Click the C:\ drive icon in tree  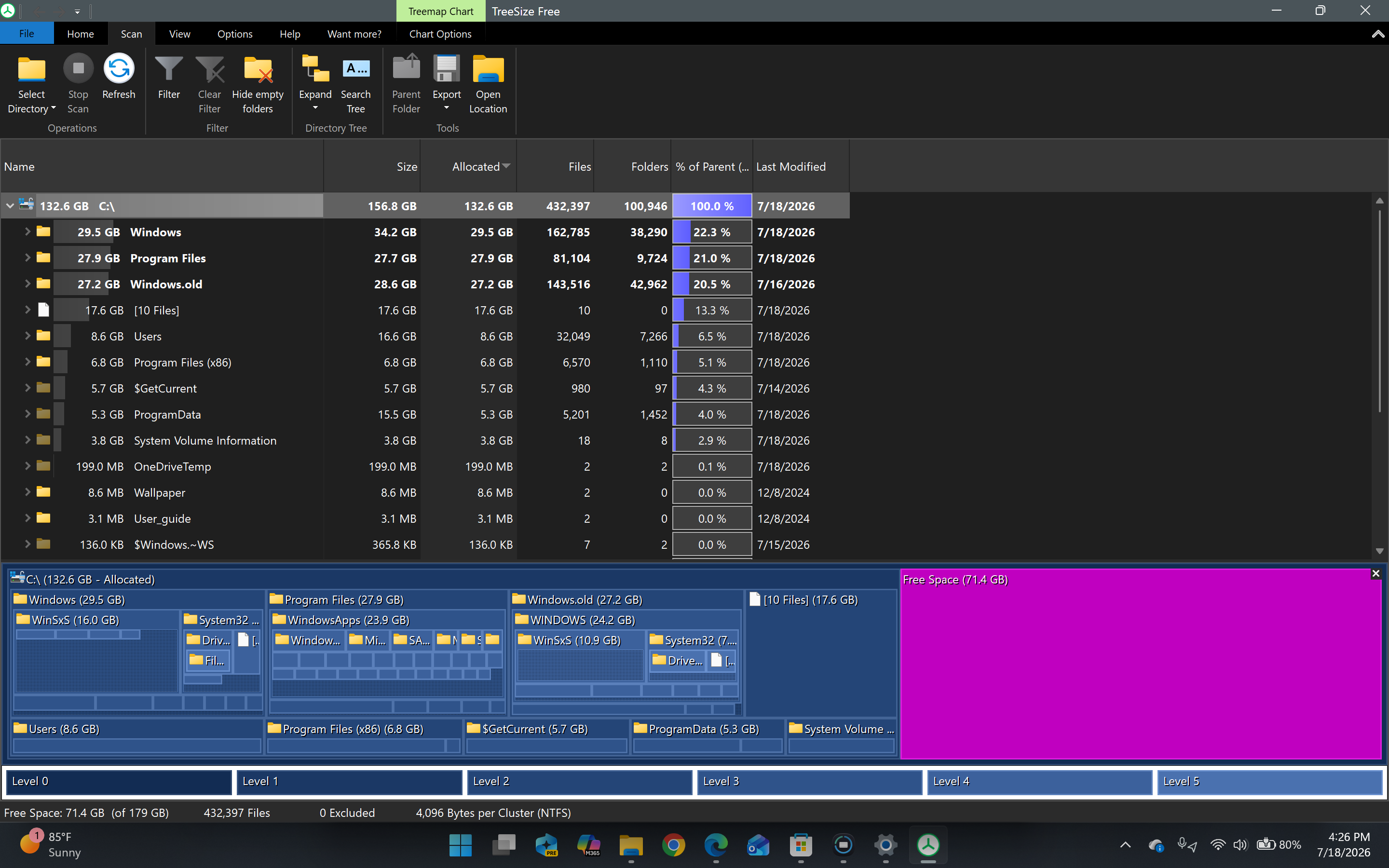pyautogui.click(x=26, y=204)
